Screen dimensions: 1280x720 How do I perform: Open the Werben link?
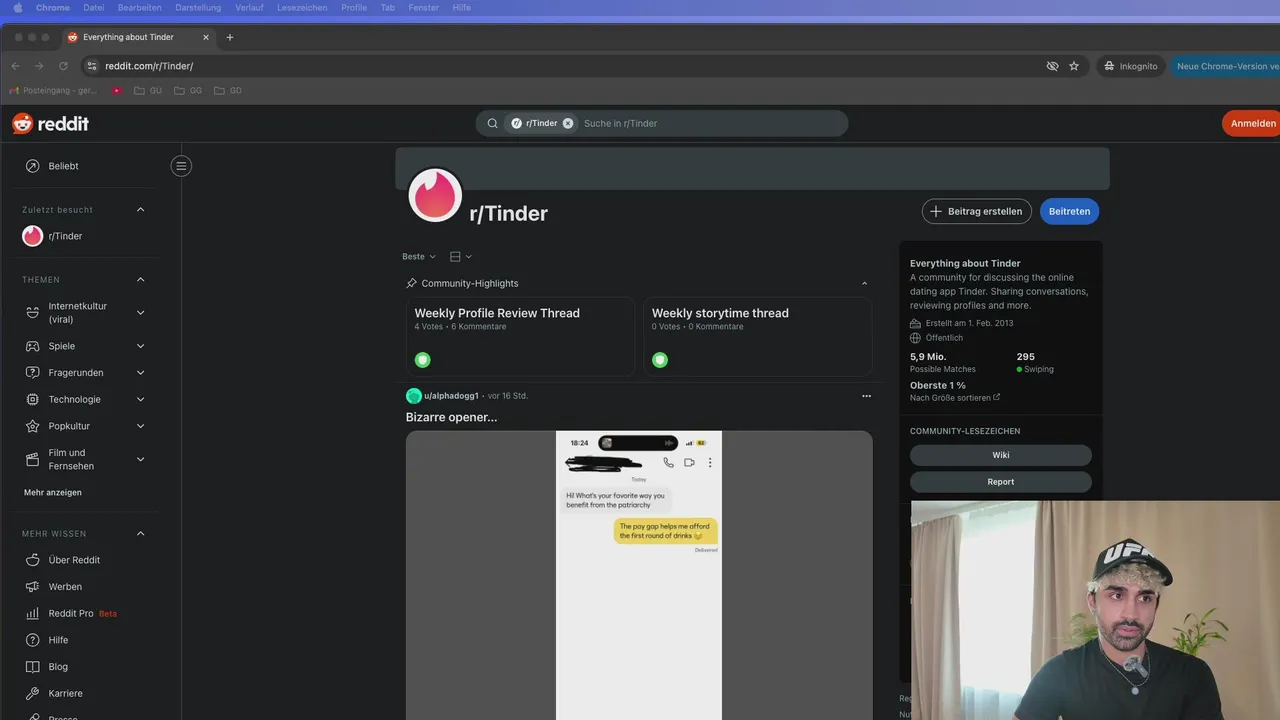tap(65, 587)
